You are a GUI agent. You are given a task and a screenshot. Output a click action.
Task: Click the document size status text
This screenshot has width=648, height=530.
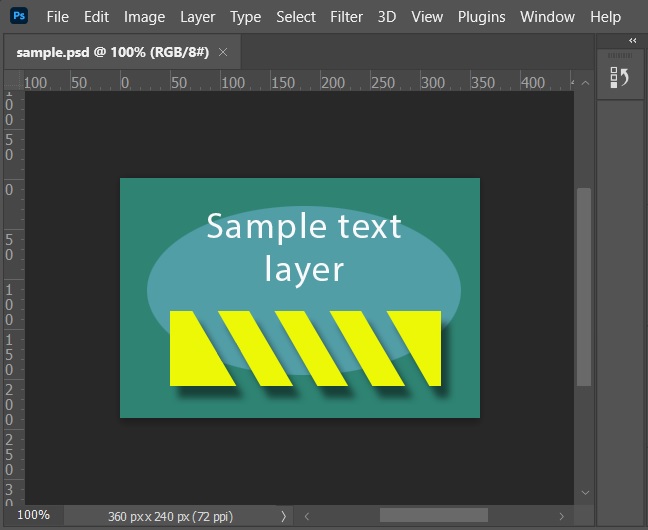click(178, 516)
